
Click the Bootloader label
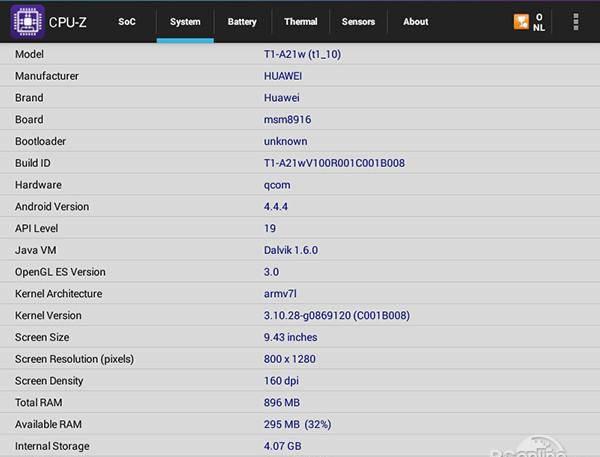(x=41, y=142)
